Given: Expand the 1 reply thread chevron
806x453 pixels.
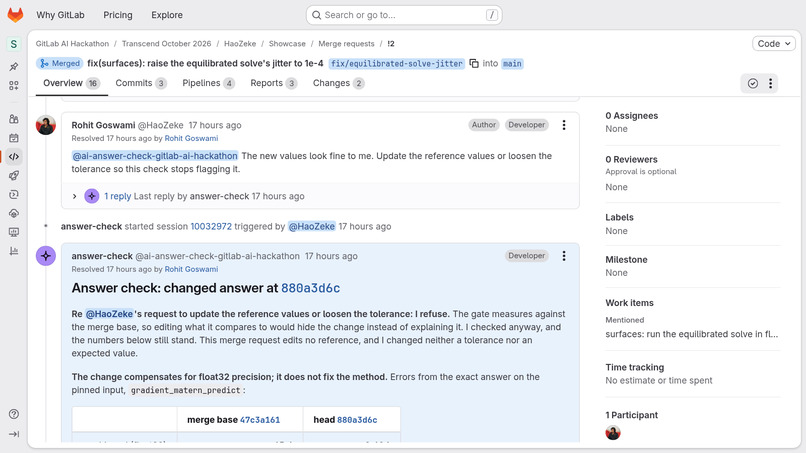Looking at the screenshot, I should [x=75, y=196].
